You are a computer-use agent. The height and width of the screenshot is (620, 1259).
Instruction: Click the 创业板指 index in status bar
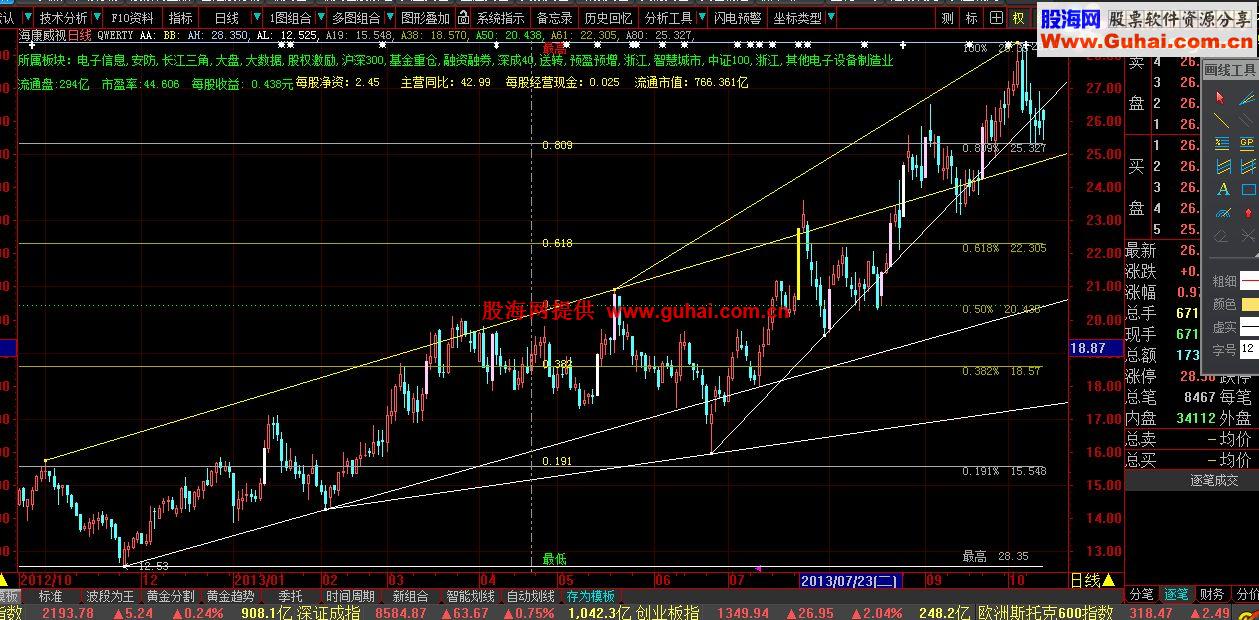[667, 612]
